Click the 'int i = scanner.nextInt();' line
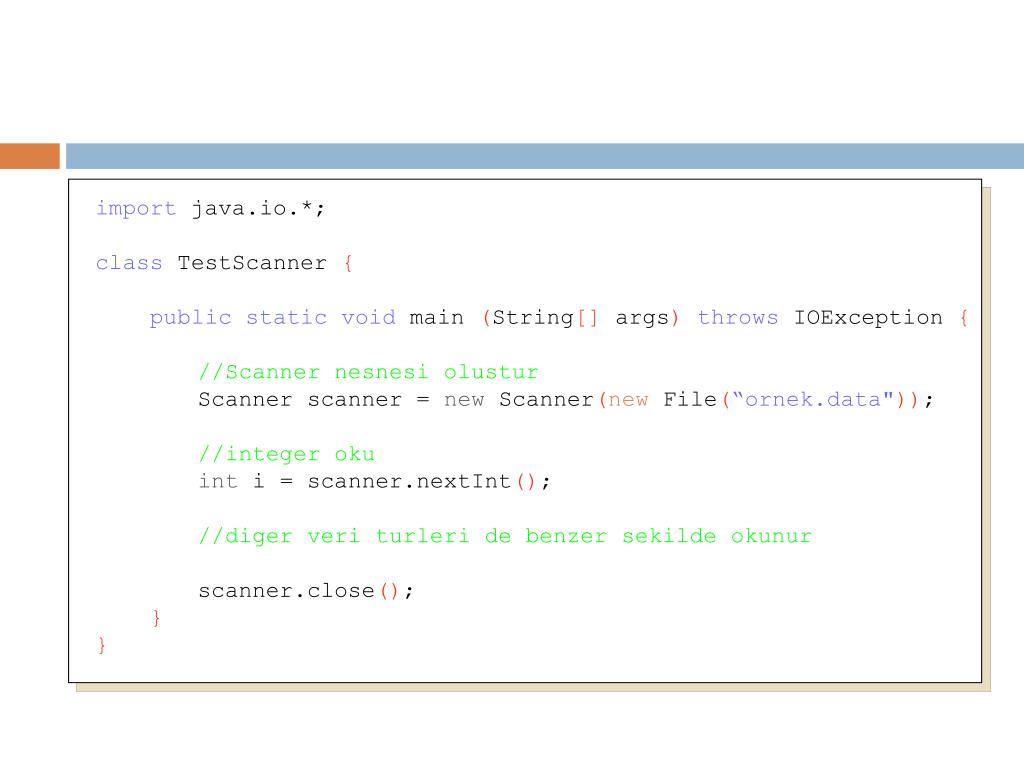1024x768 pixels. (x=375, y=482)
